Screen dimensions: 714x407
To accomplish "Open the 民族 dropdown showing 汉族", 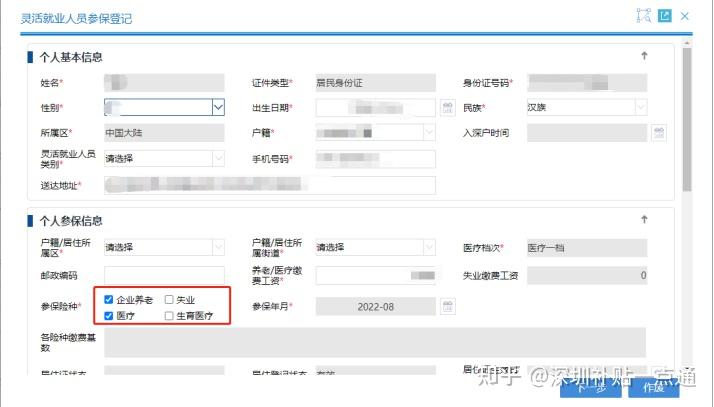I will [641, 107].
